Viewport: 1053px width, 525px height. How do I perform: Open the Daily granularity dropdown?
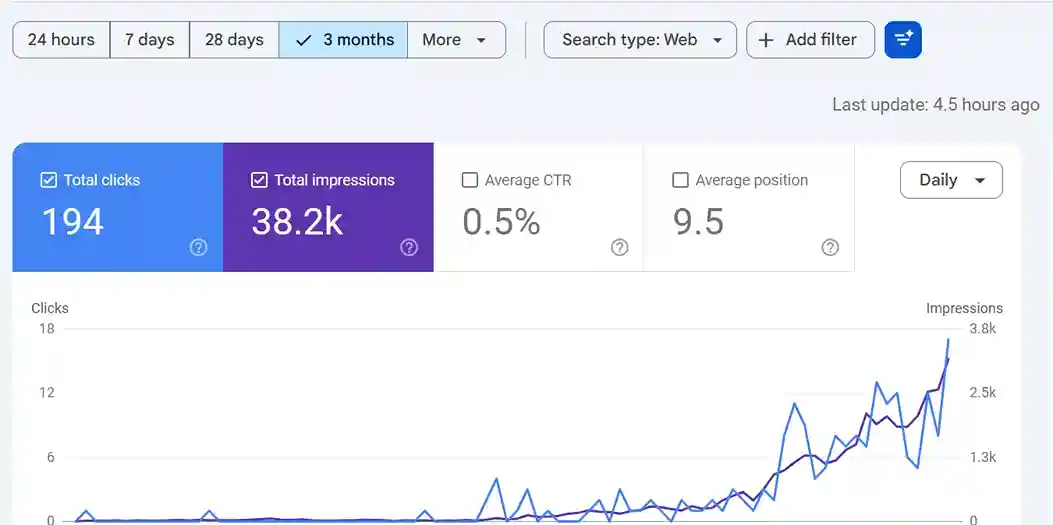pos(952,180)
